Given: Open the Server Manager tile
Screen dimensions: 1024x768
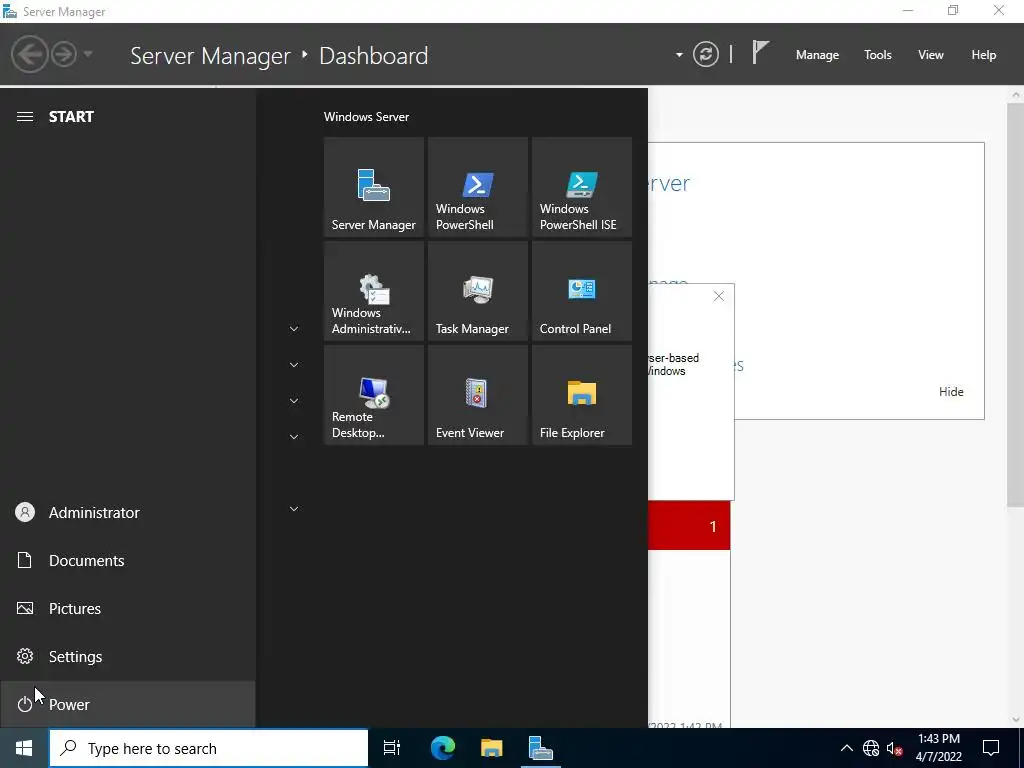Looking at the screenshot, I should pos(374,187).
